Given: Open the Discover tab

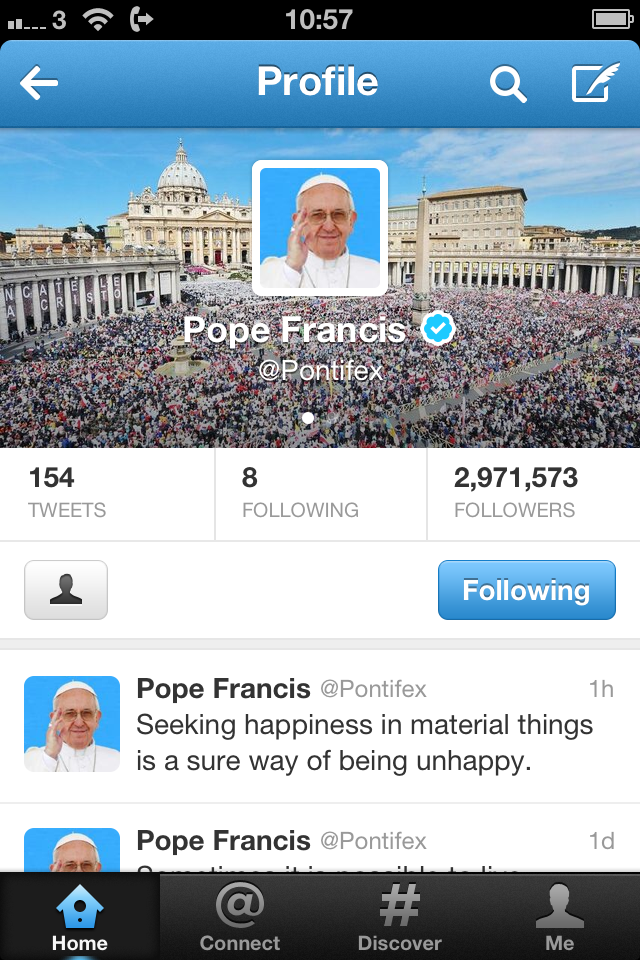Looking at the screenshot, I should [x=400, y=917].
